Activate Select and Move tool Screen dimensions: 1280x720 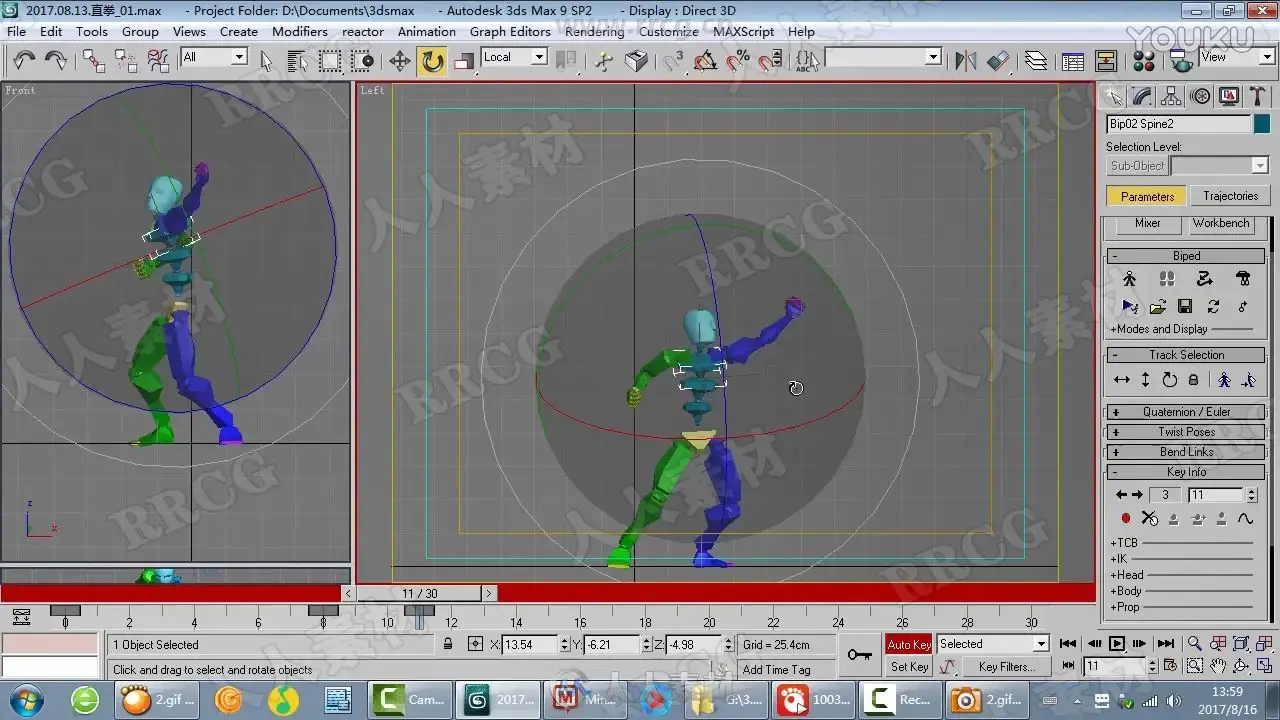[400, 61]
